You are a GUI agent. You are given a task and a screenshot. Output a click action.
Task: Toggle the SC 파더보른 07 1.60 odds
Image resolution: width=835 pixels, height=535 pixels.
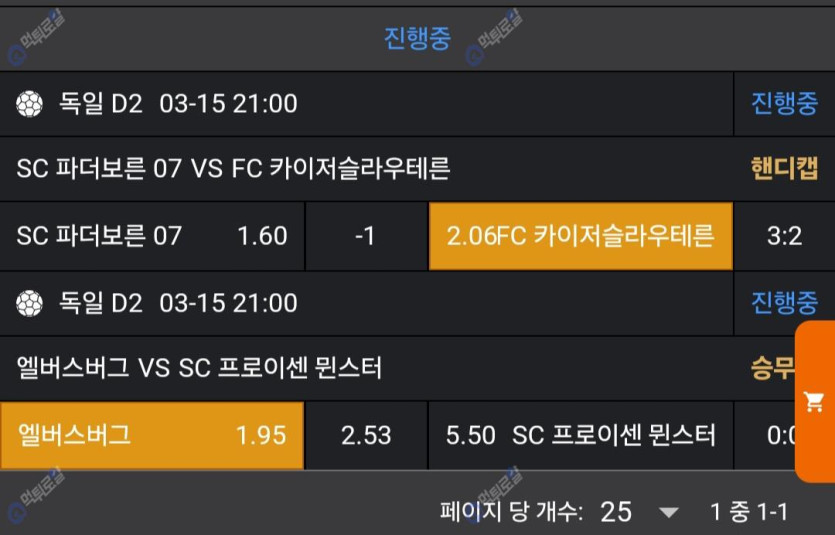(x=152, y=236)
